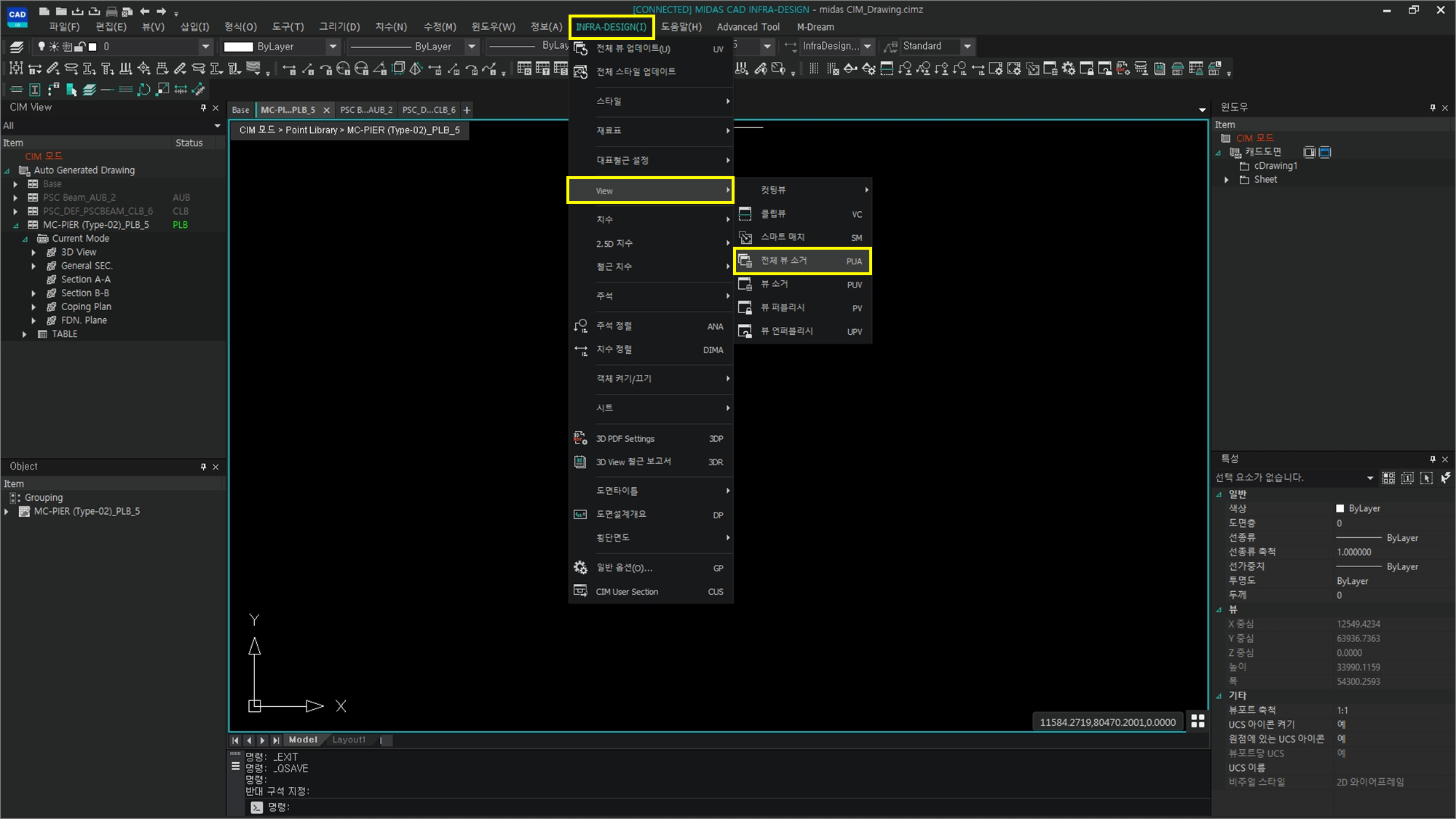1456x819 pixels.
Task: Expand the TABLE tree node
Action: [x=24, y=334]
